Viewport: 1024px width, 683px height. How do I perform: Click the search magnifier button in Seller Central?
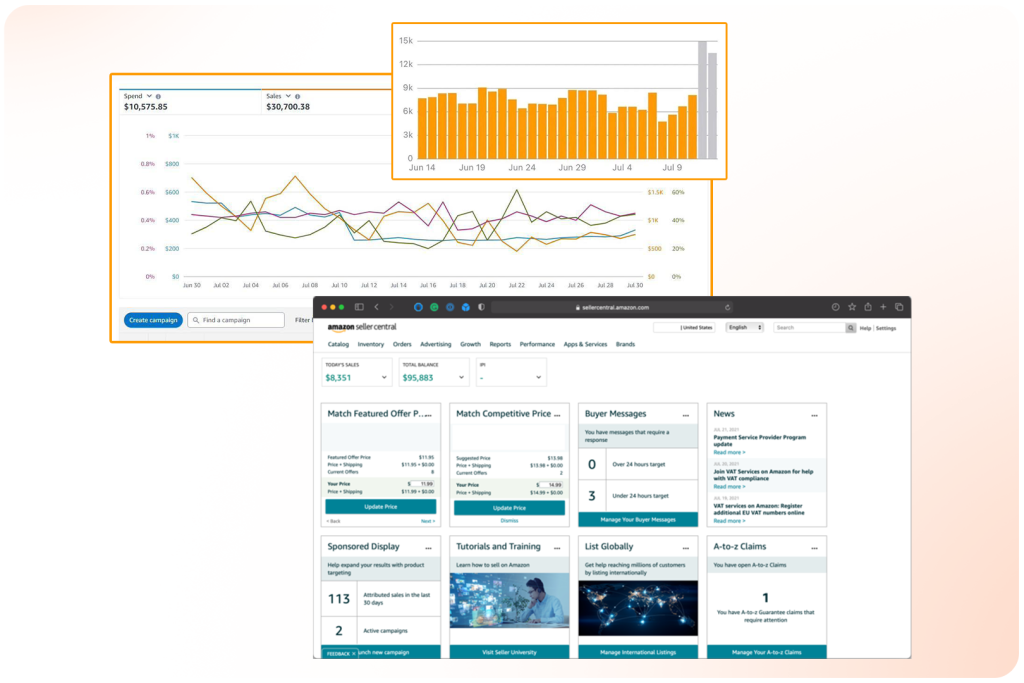(851, 327)
